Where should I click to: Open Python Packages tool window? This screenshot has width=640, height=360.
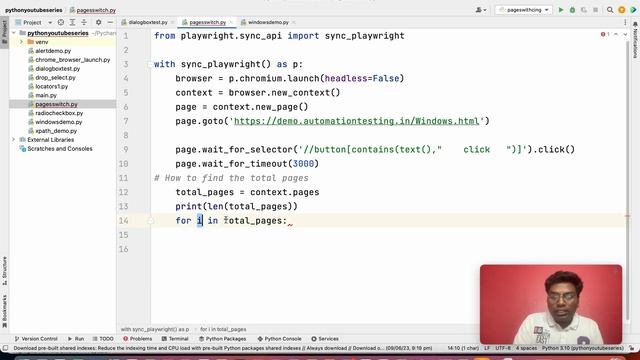coord(222,339)
